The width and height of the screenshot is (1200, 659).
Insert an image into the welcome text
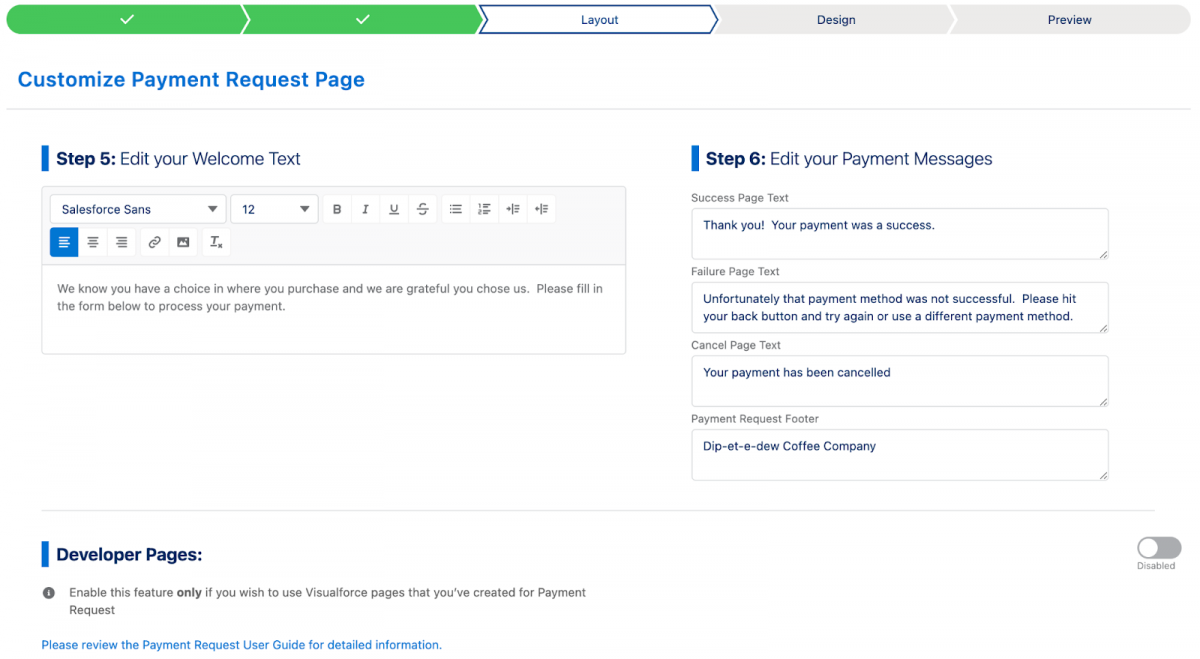(183, 242)
